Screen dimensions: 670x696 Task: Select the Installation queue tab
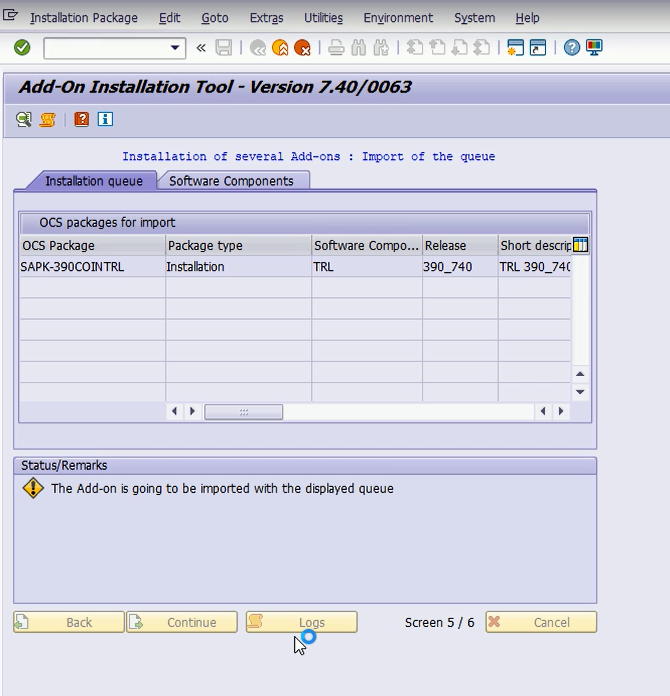(86, 181)
